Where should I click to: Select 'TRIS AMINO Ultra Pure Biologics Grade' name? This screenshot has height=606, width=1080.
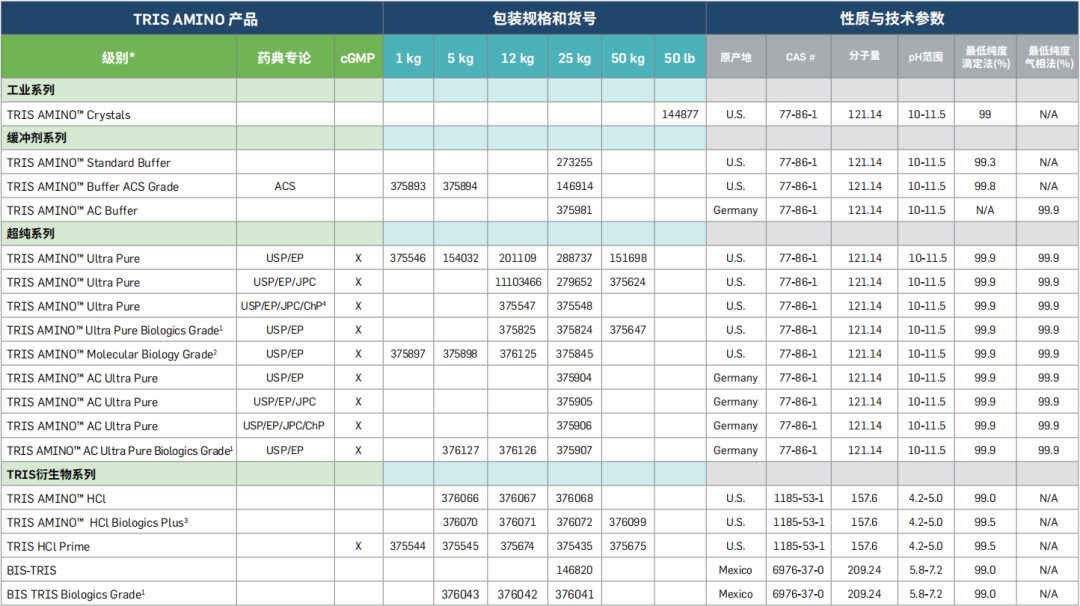(114, 331)
